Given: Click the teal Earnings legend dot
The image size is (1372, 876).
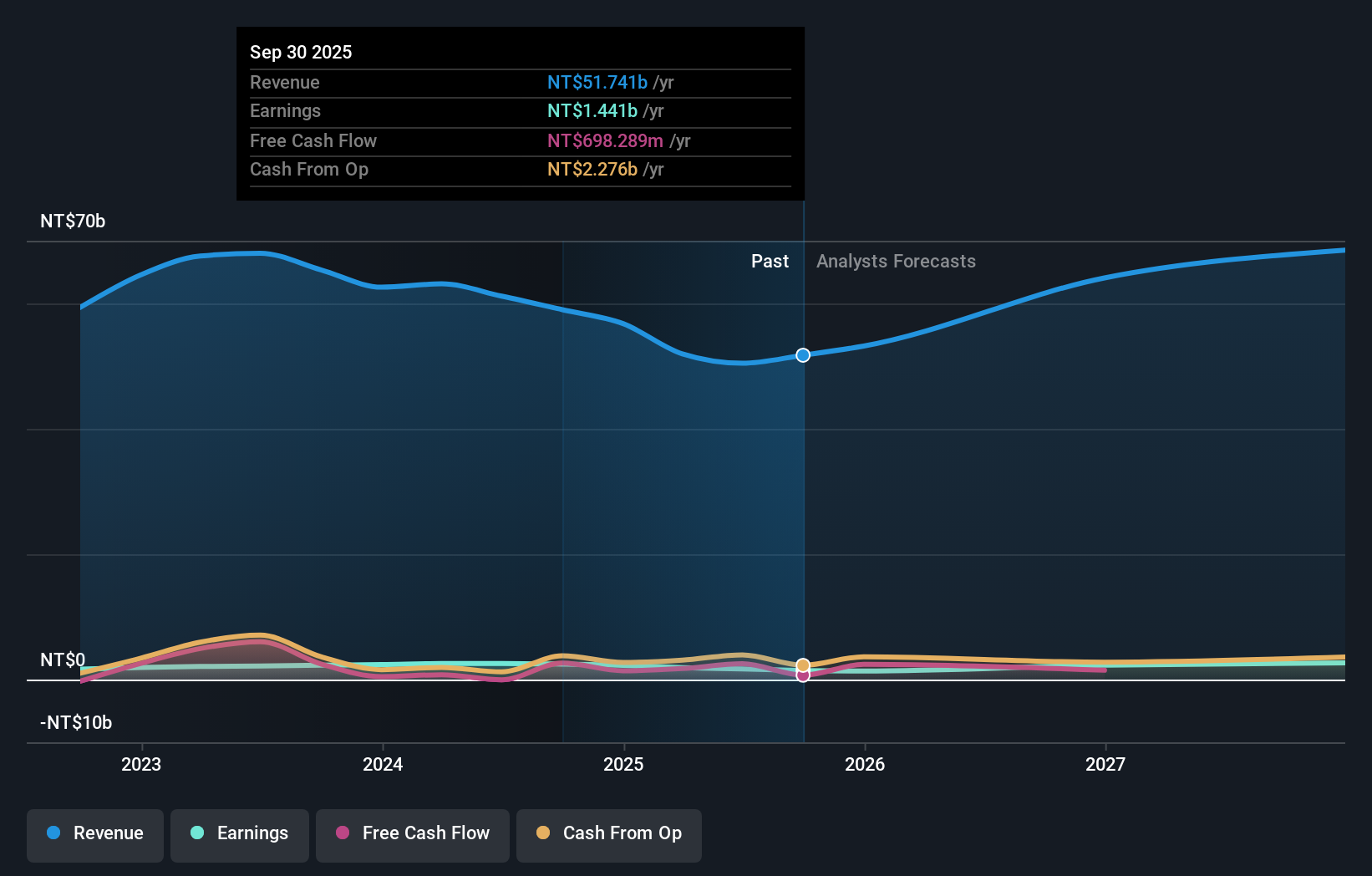Looking at the screenshot, I should [197, 833].
